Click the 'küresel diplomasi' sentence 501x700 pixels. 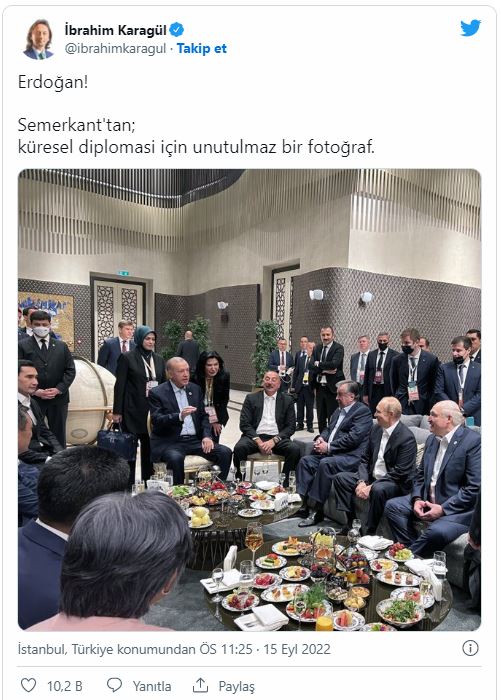[x=196, y=147]
